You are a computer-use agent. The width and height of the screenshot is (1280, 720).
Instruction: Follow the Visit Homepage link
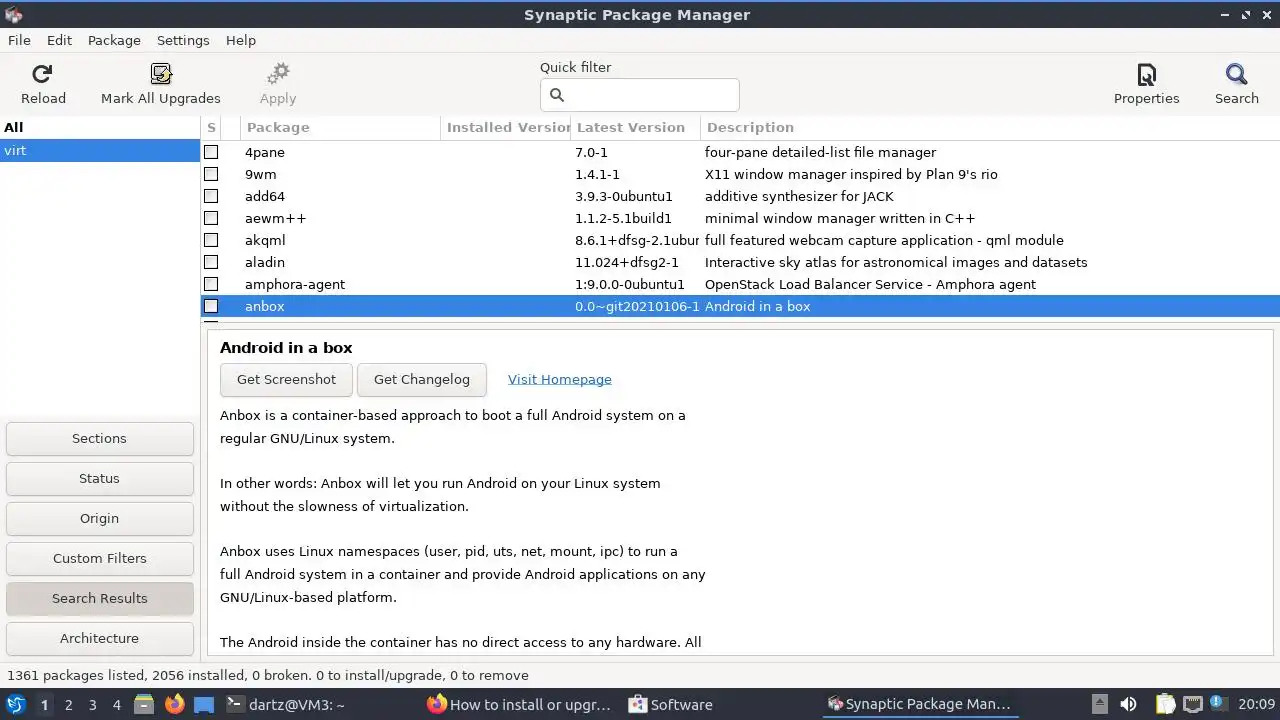[x=560, y=379]
